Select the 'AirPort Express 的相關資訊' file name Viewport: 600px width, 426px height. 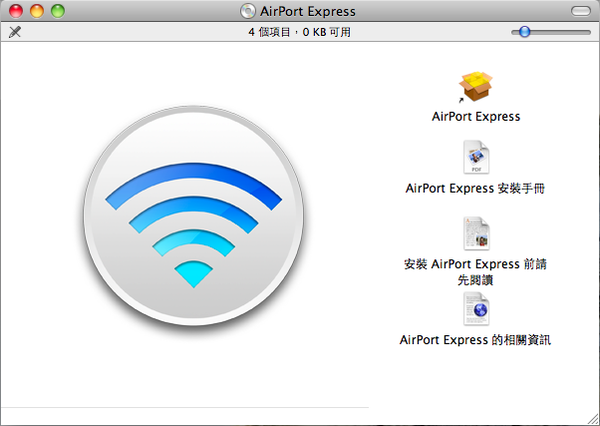tap(475, 340)
